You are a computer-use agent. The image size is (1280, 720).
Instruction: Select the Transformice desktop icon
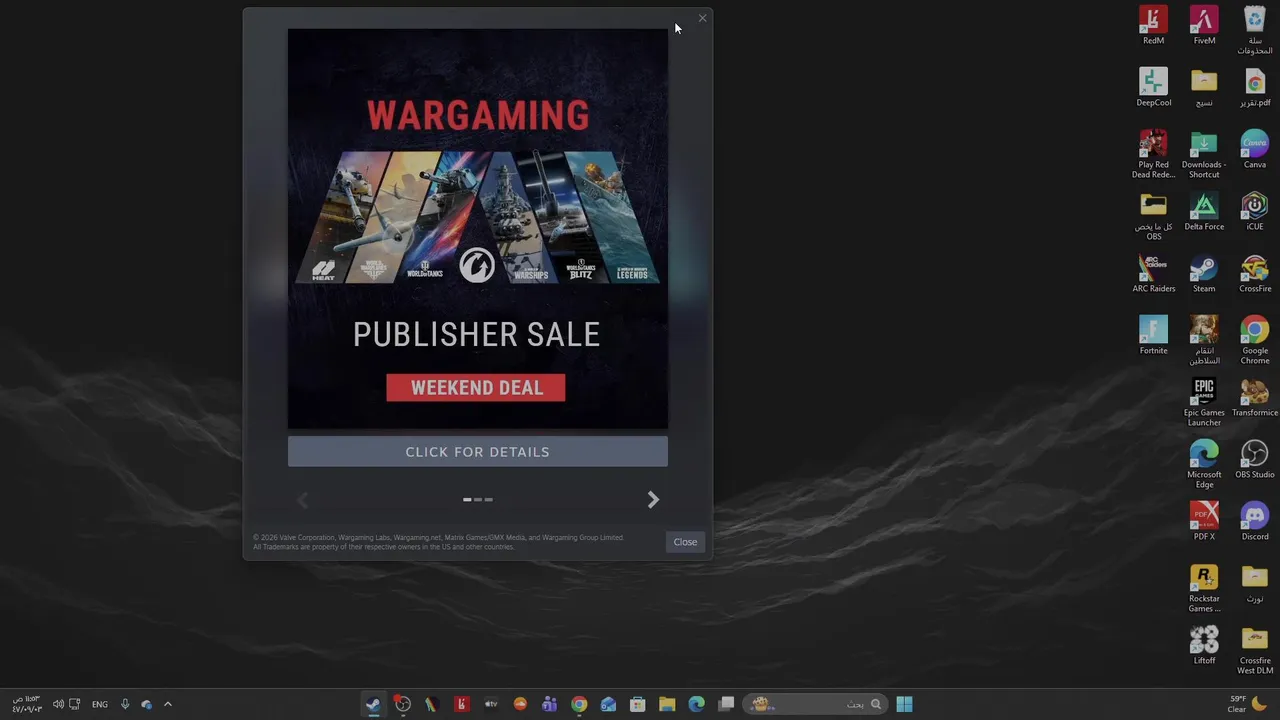pyautogui.click(x=1255, y=398)
